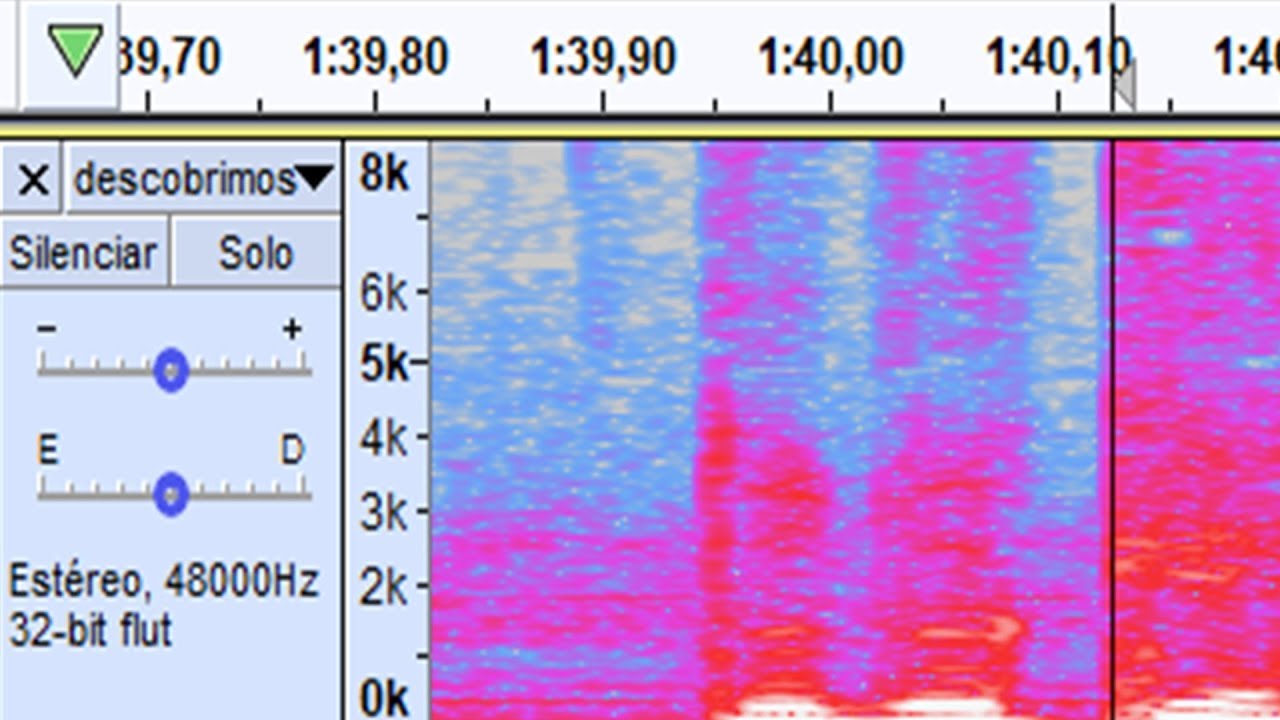Click the gain slider knob

point(171,370)
